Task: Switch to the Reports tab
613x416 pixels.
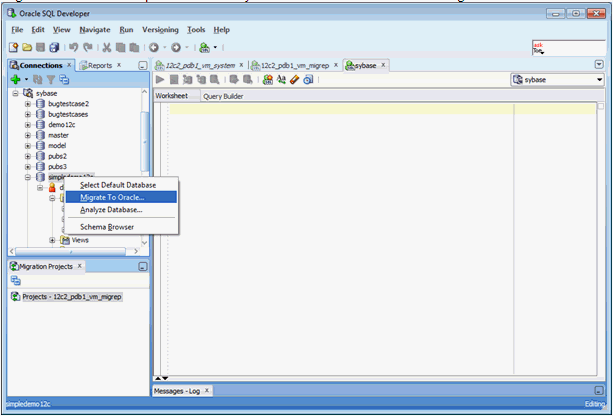Action: point(99,65)
